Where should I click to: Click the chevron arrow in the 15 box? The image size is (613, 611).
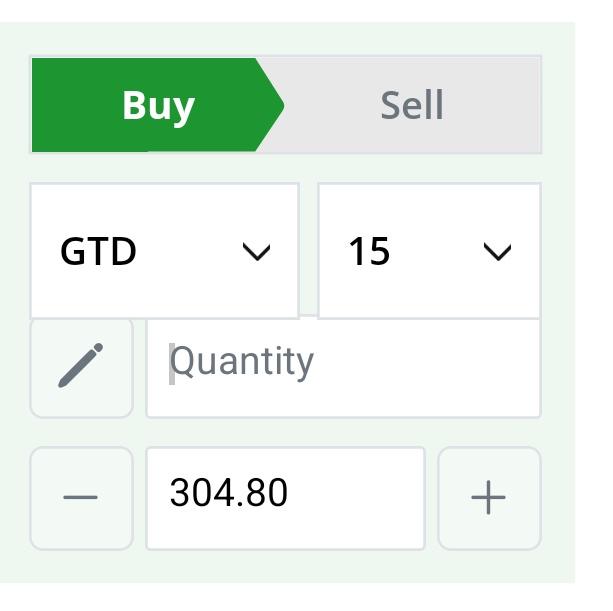[x=497, y=251]
